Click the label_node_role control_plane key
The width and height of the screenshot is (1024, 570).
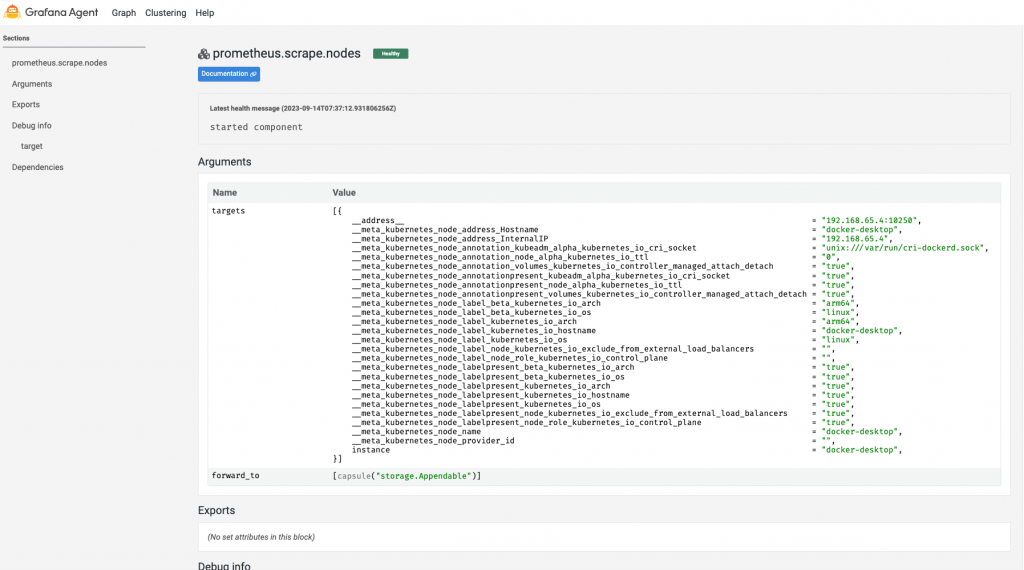point(510,358)
